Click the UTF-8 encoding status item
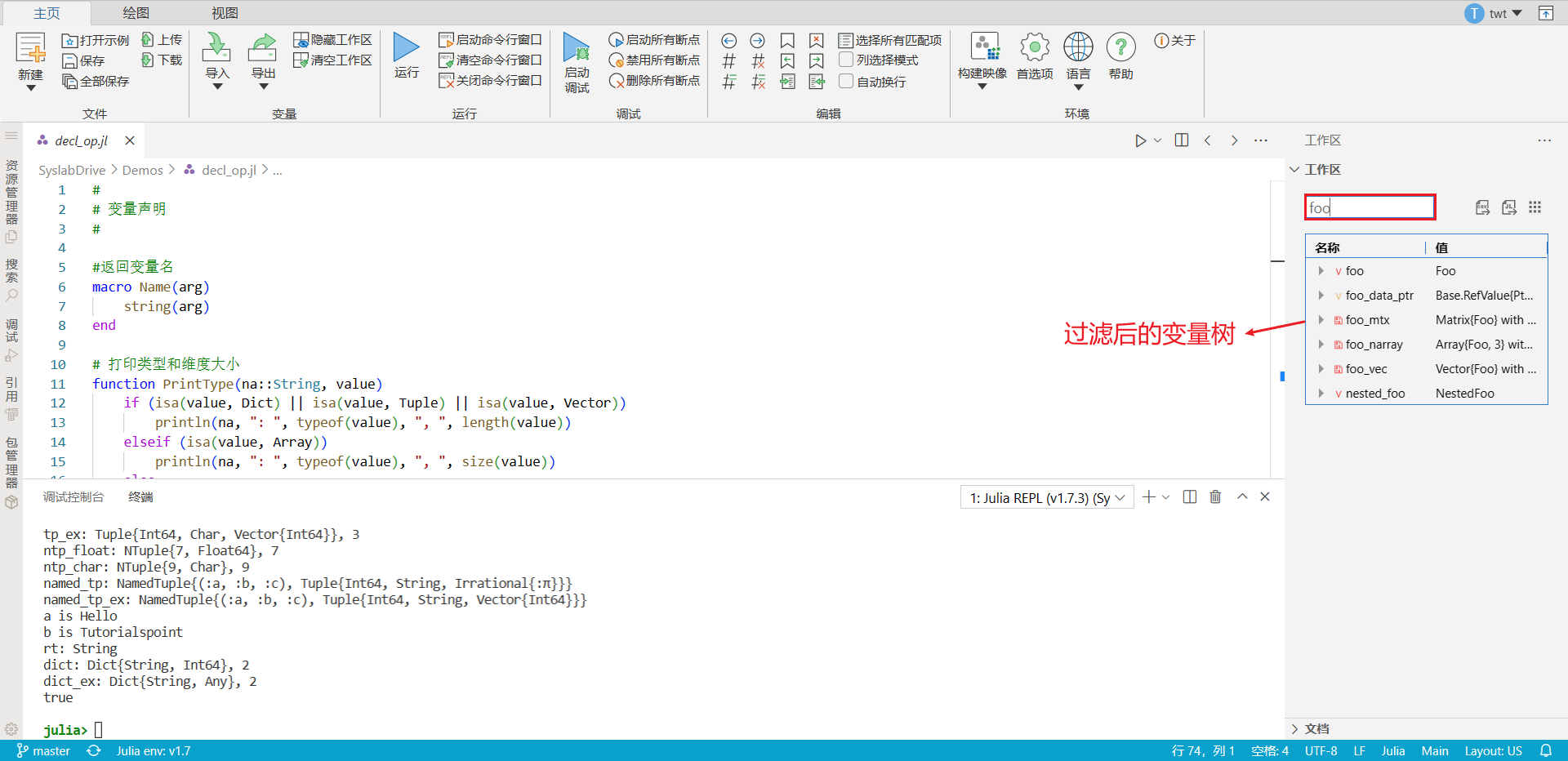Image resolution: width=1568 pixels, height=761 pixels. point(1321,750)
